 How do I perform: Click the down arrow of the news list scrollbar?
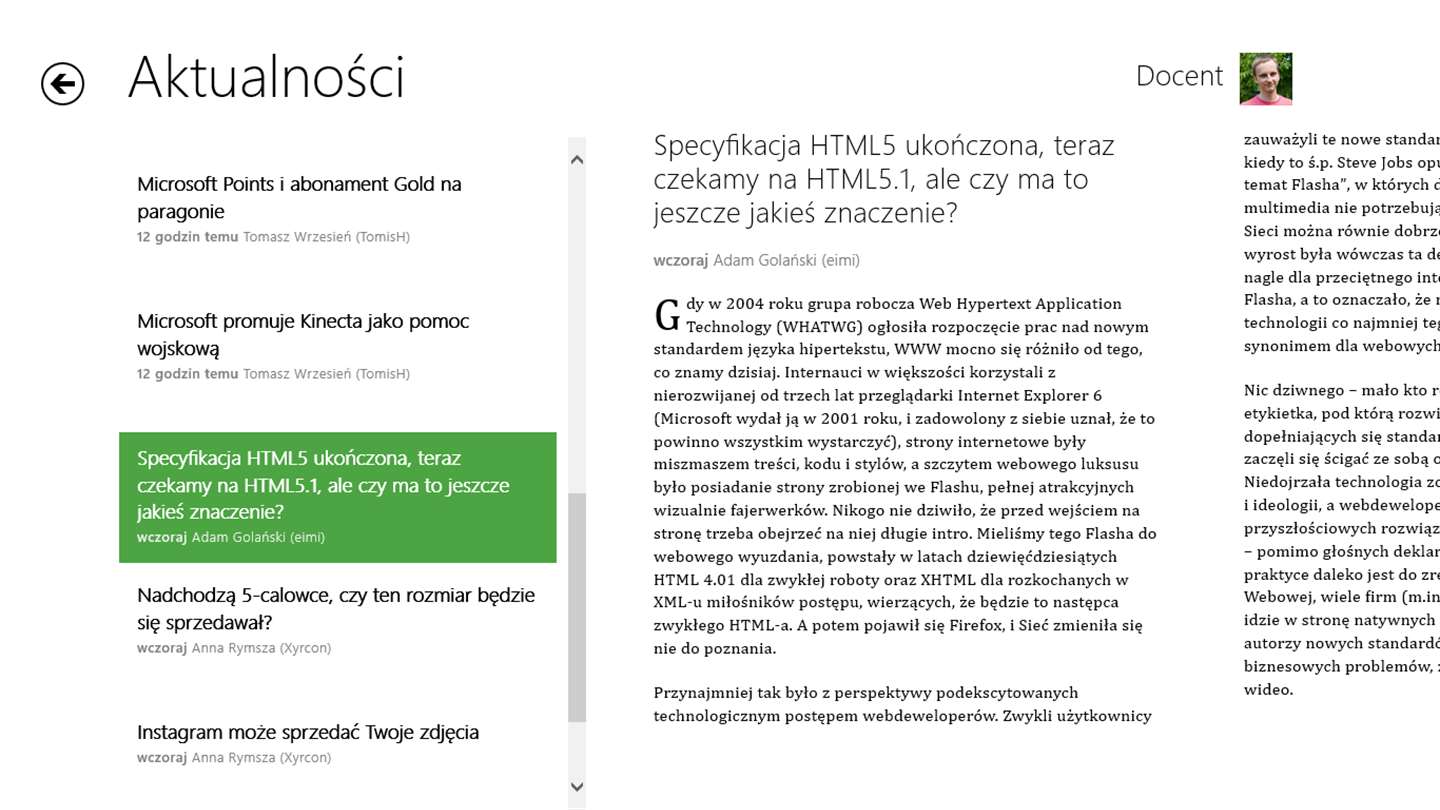577,787
